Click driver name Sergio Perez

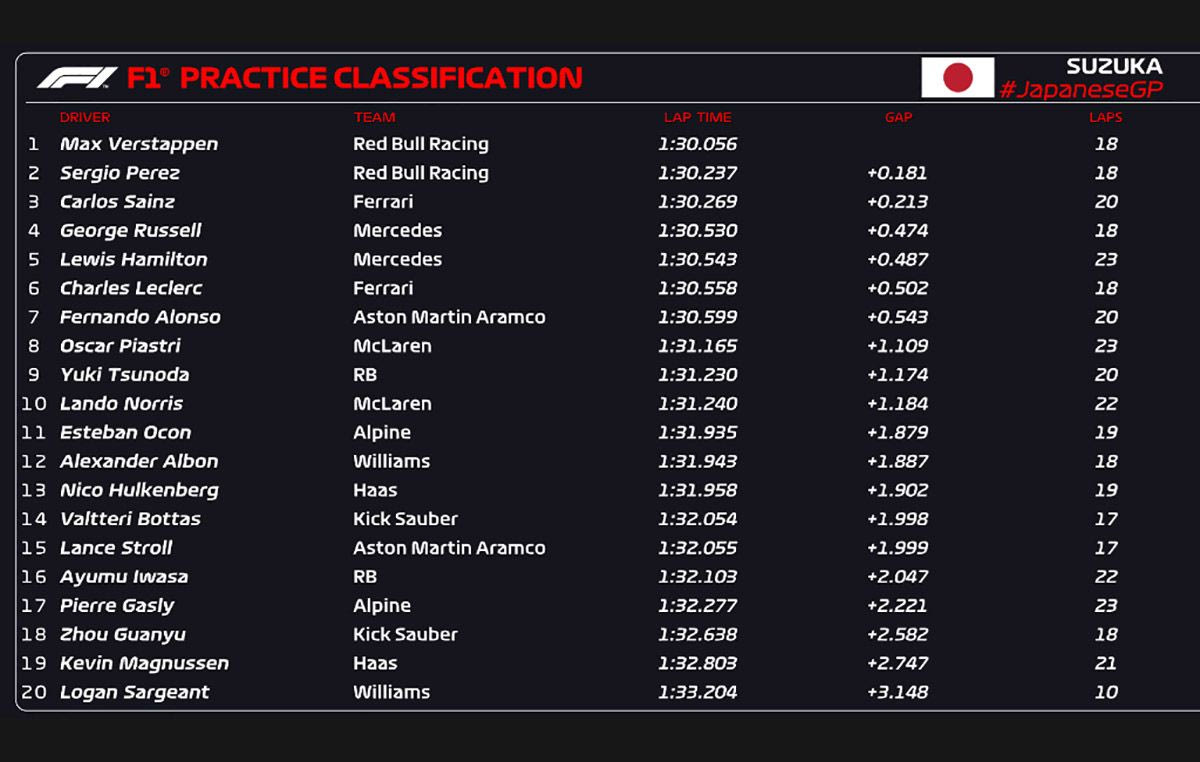[x=120, y=173]
